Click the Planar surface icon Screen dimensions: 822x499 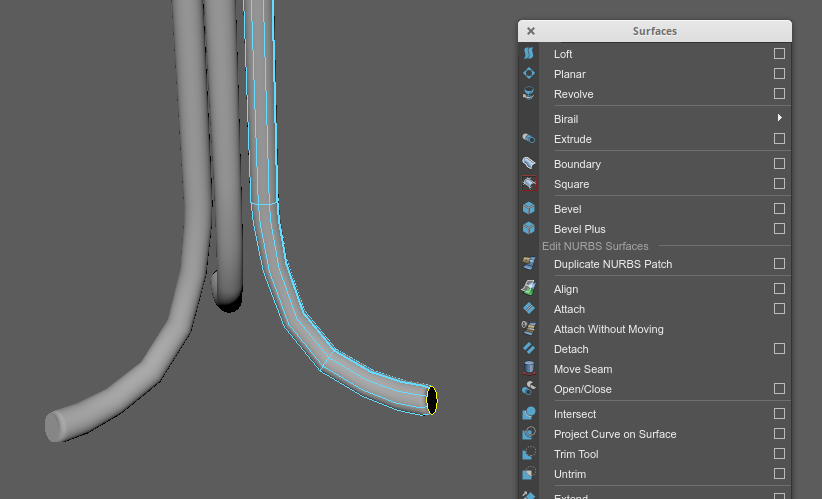[529, 74]
